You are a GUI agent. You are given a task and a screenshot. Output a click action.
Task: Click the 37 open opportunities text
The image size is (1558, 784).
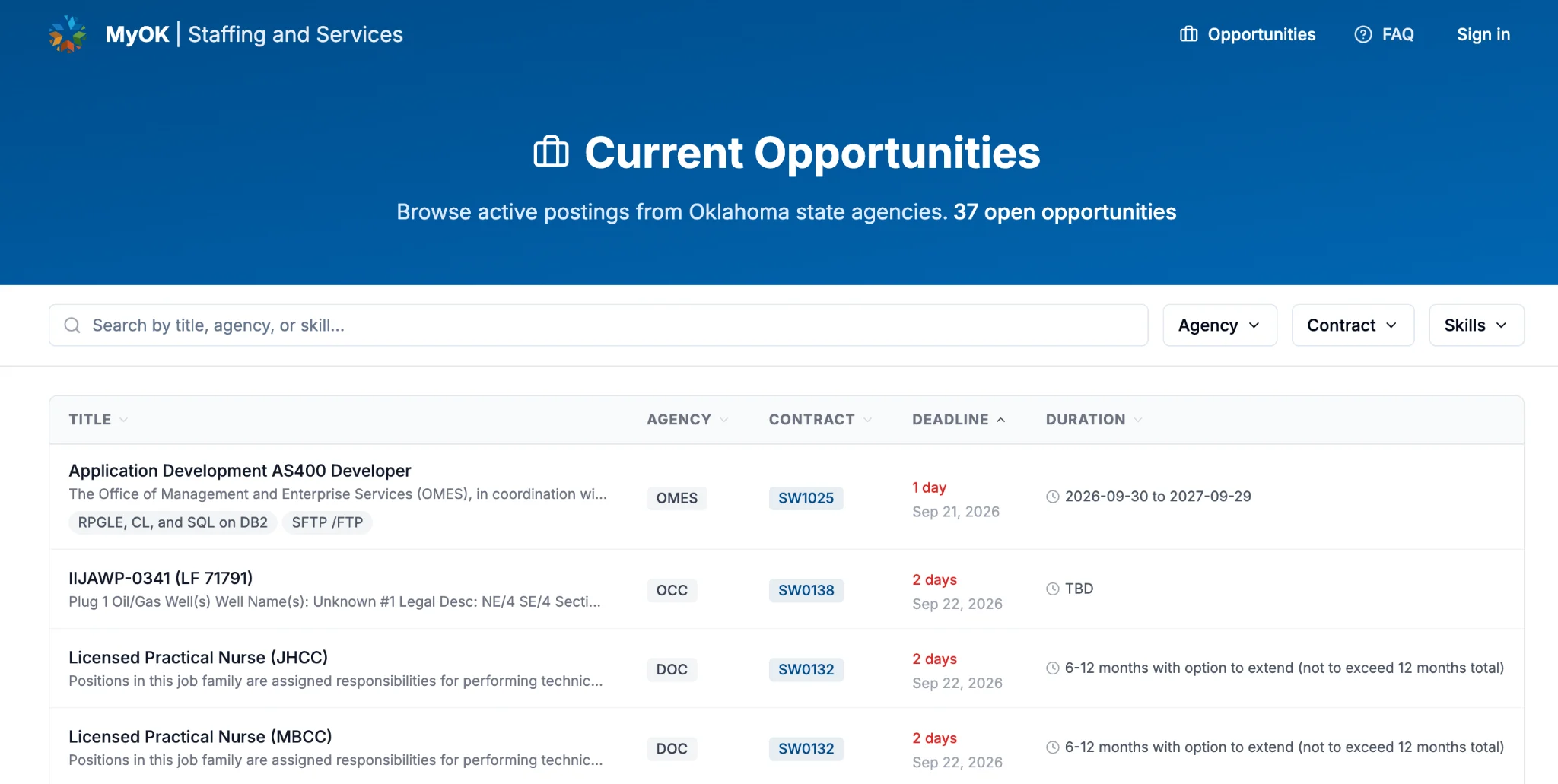1065,211
